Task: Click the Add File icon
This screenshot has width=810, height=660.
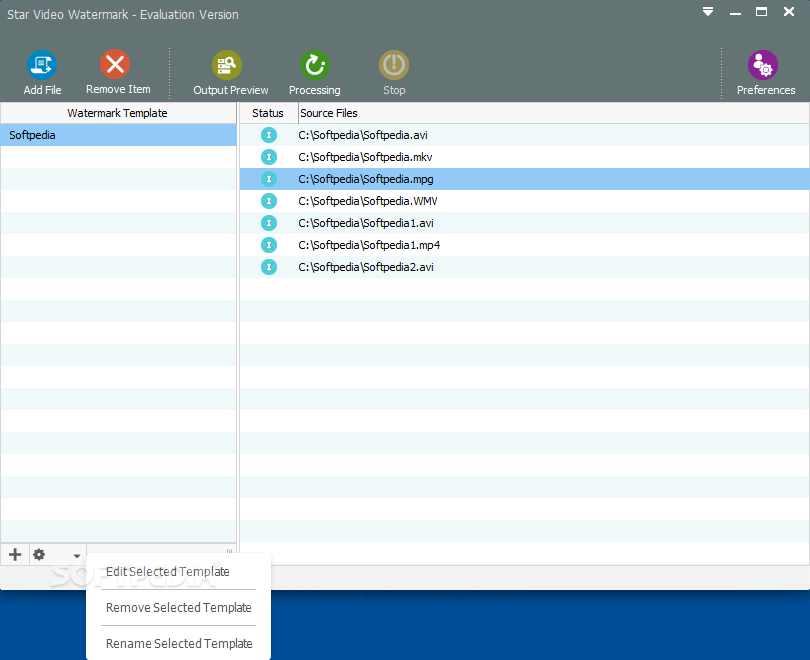Action: click(42, 62)
